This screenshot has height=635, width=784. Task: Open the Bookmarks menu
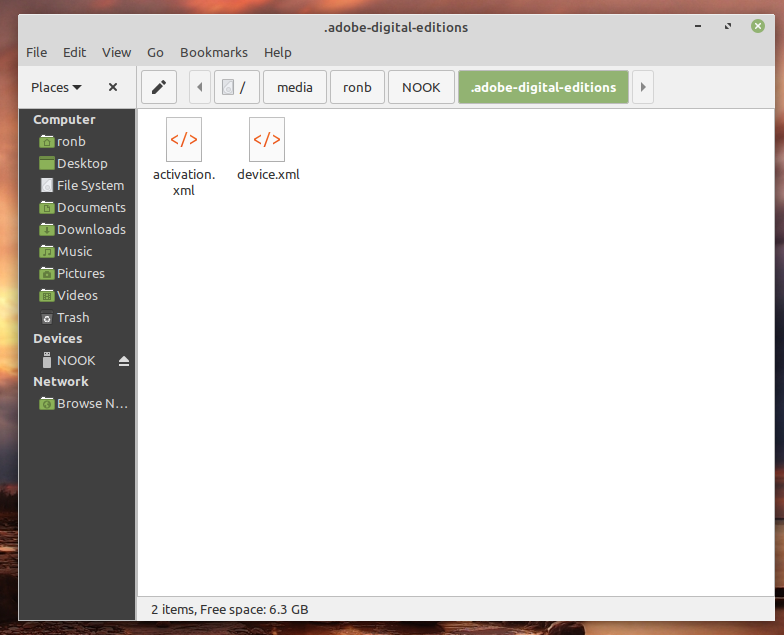(x=214, y=52)
